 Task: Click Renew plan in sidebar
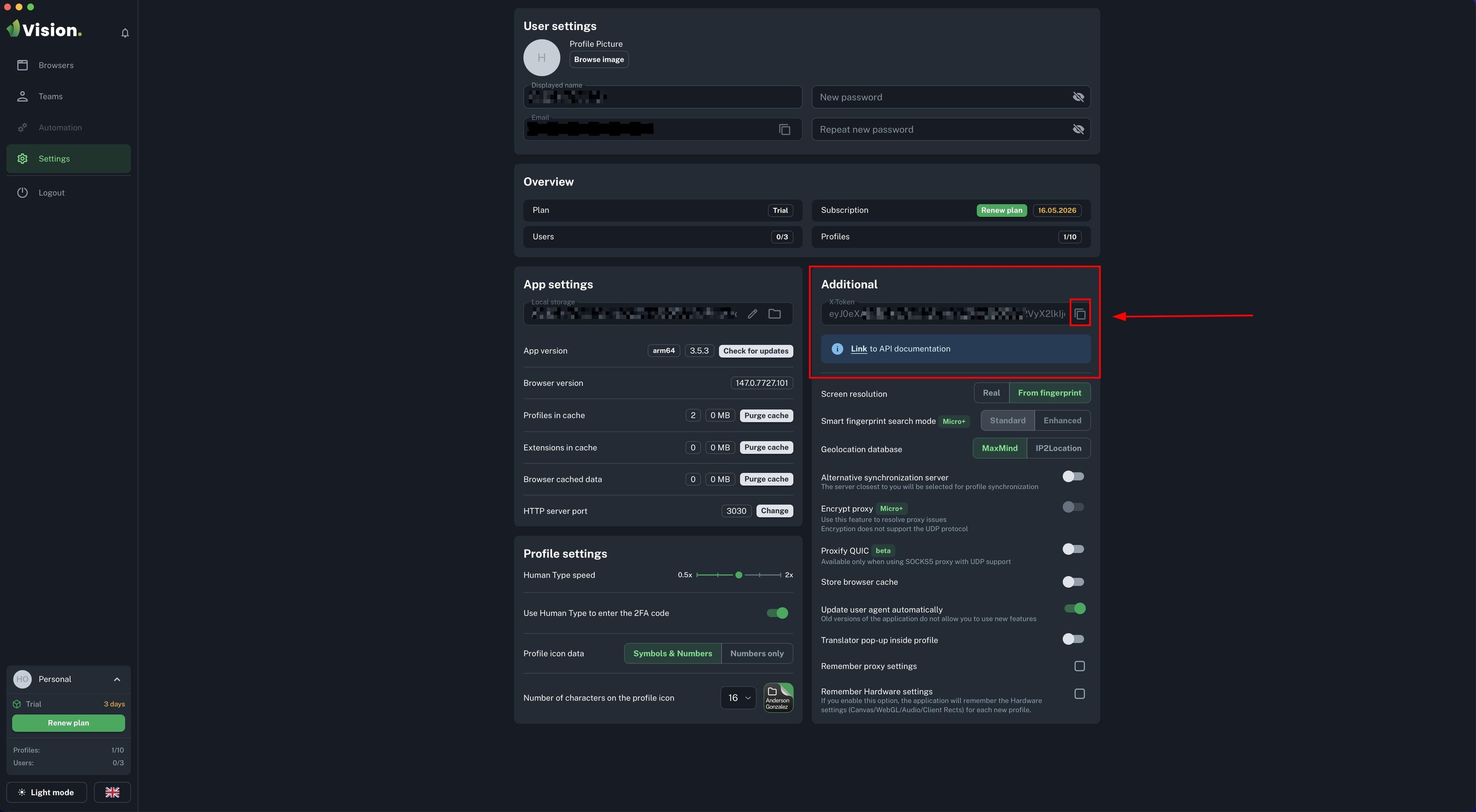click(68, 722)
